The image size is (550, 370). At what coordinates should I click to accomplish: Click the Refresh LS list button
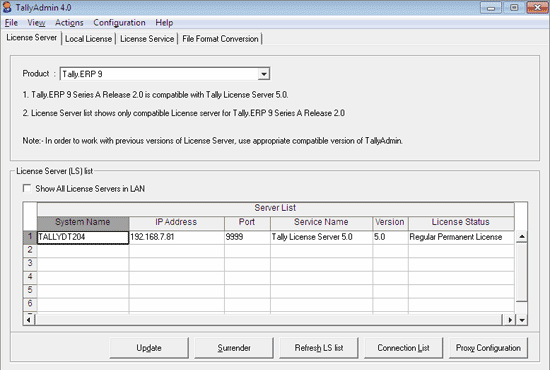[x=319, y=348]
